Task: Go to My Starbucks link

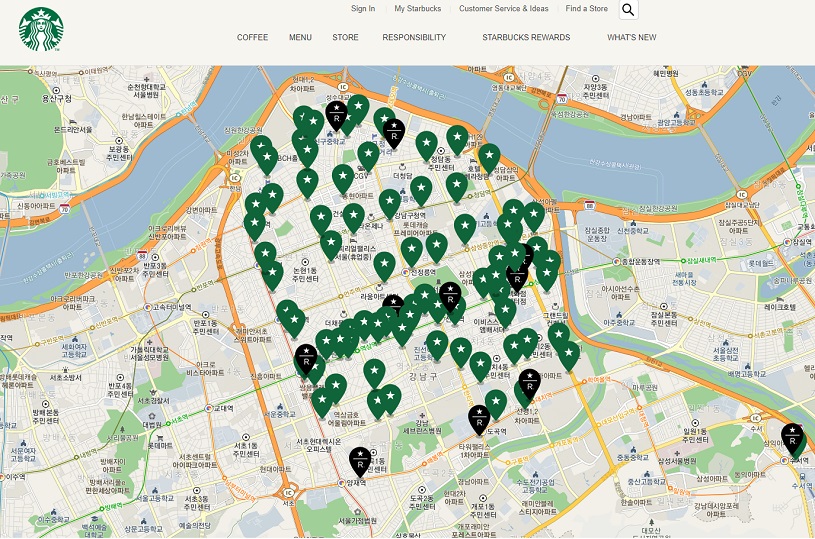Action: tap(417, 8)
